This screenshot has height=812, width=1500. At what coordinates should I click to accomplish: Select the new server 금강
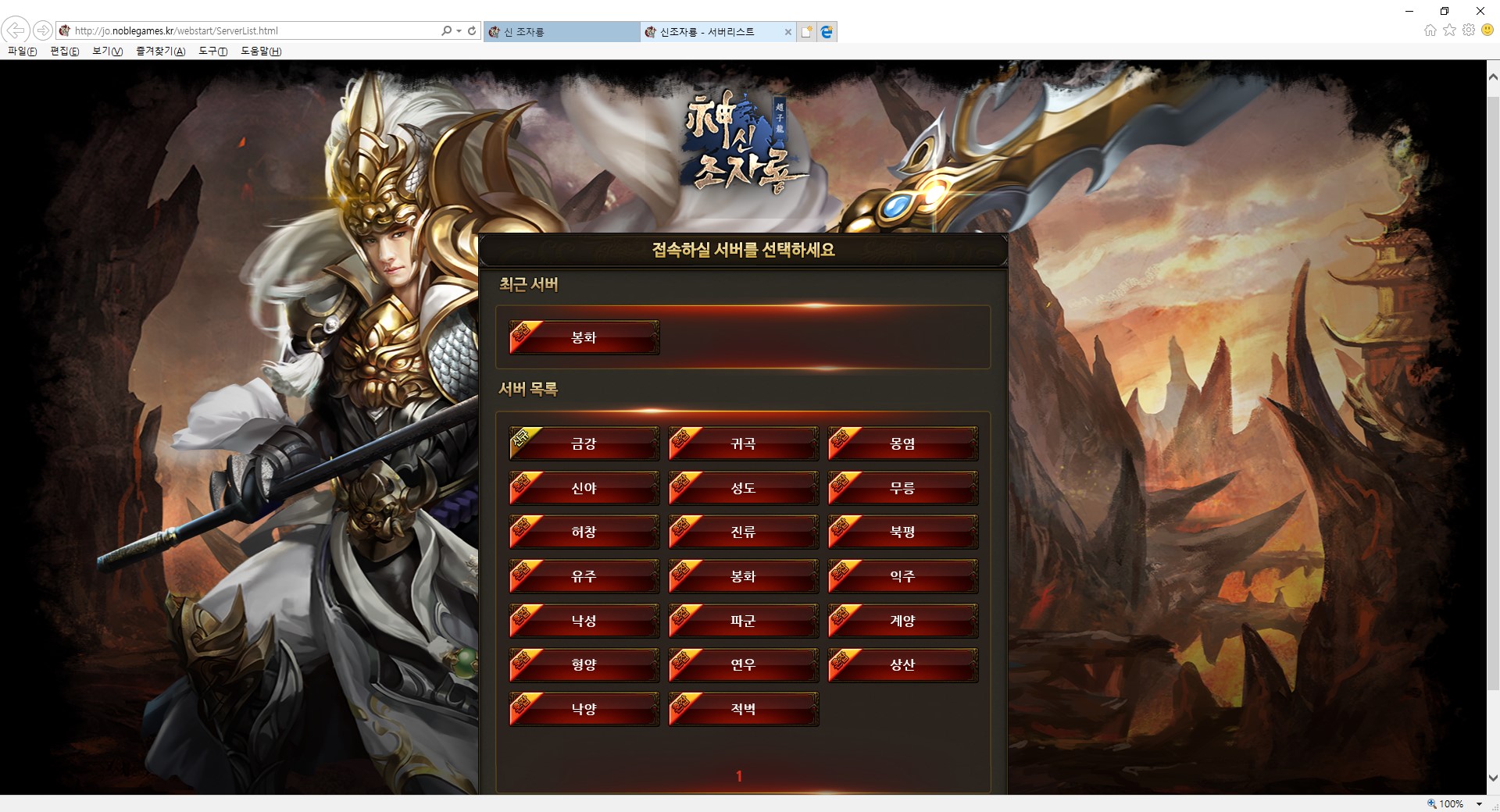point(584,443)
